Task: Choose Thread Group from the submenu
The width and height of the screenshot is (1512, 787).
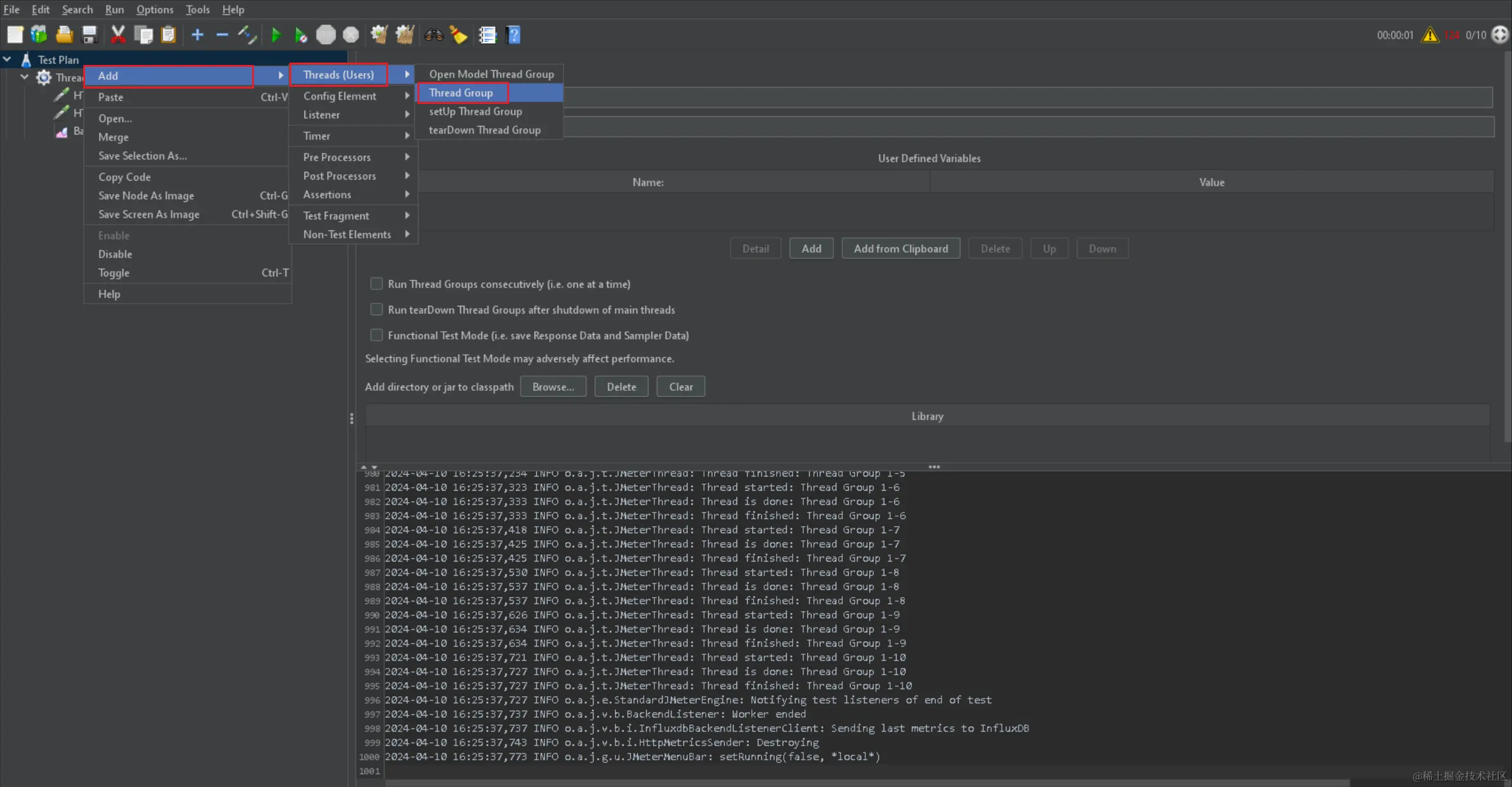Action: pos(489,93)
